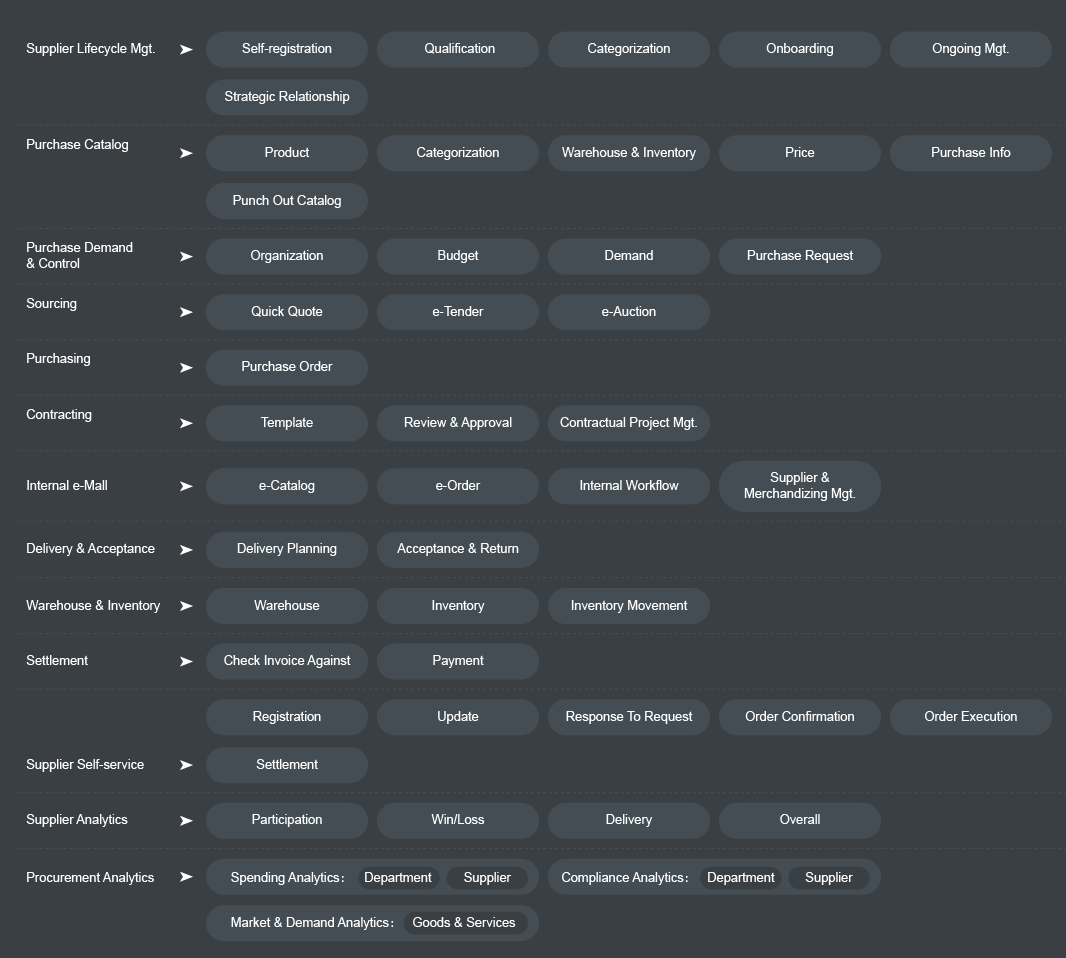Open the Self-registration module
The height and width of the screenshot is (958, 1066).
pyautogui.click(x=287, y=49)
